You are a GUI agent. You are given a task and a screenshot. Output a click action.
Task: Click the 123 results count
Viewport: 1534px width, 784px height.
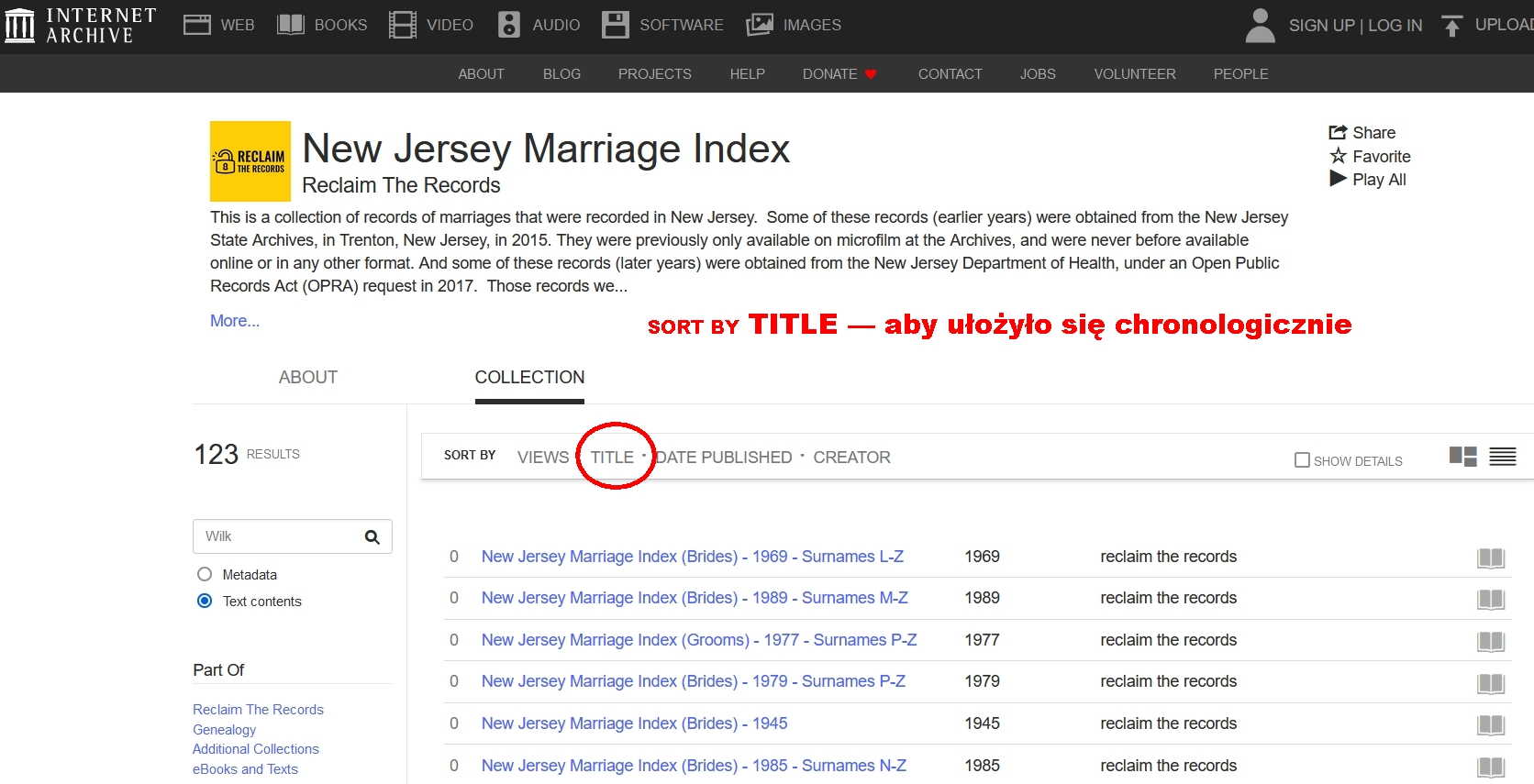[216, 454]
